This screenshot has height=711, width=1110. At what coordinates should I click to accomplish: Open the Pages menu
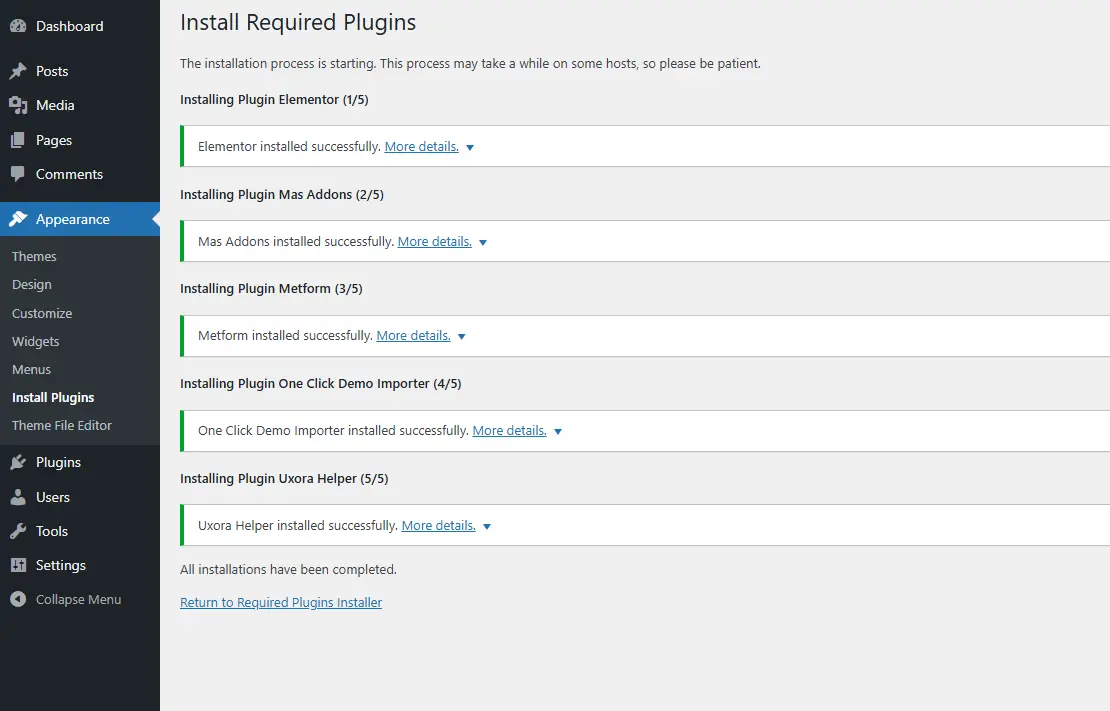point(80,140)
